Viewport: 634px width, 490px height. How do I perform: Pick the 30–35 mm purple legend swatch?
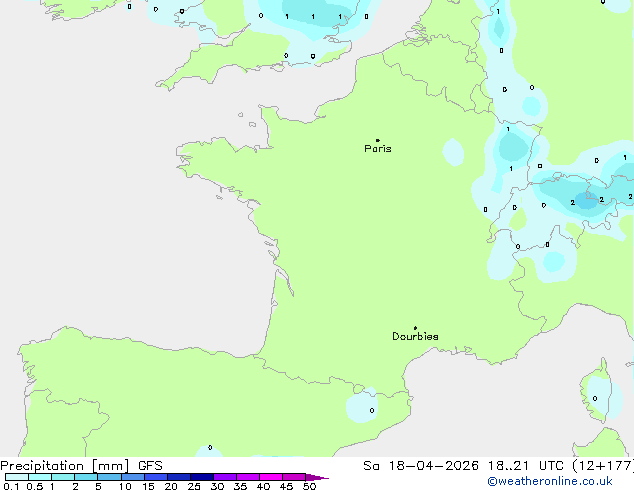(x=225, y=477)
